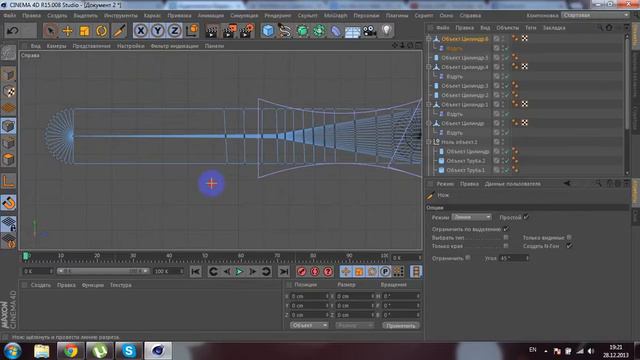Open the Текстура menu in material panel
Image resolution: width=640 pixels, height=360 pixels.
[x=120, y=285]
